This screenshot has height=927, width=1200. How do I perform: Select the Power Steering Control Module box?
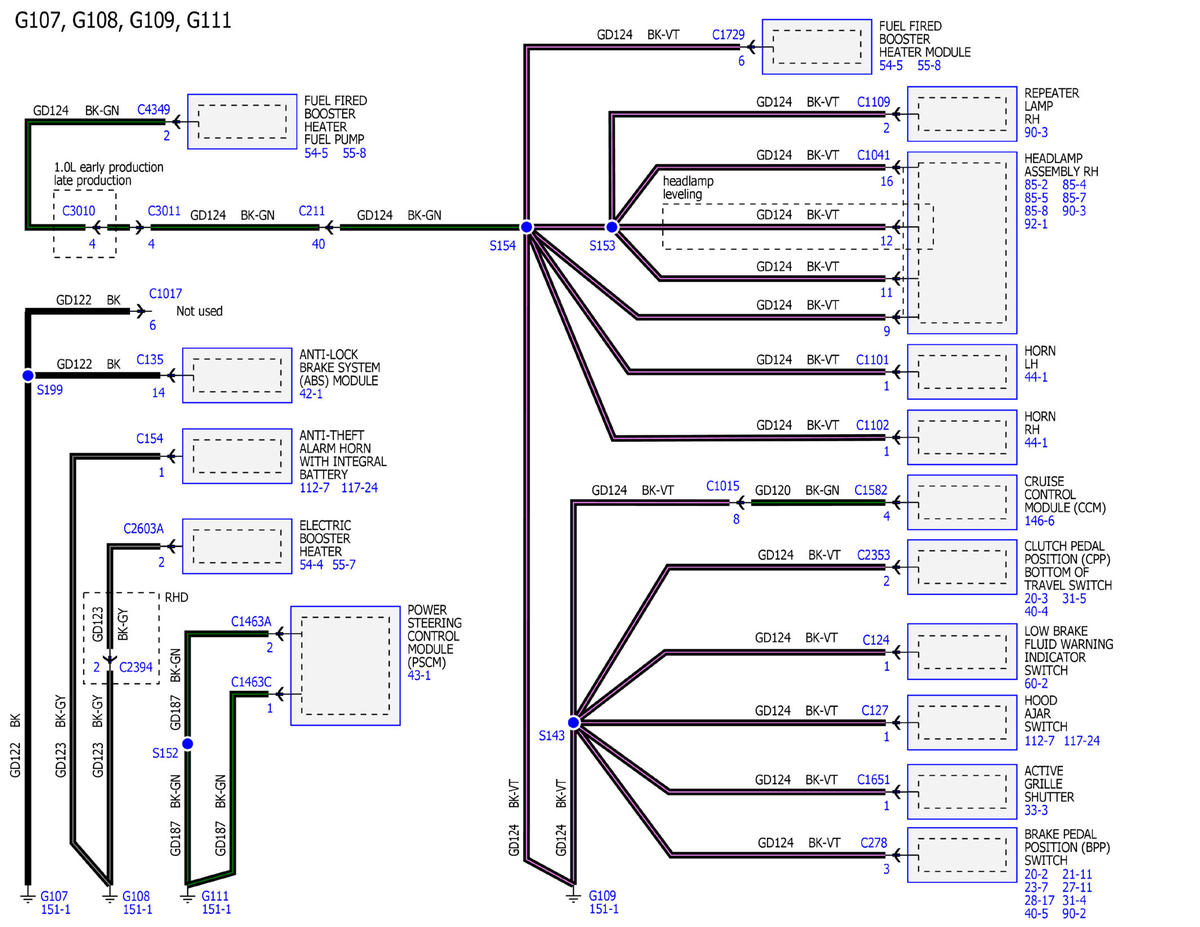[345, 665]
